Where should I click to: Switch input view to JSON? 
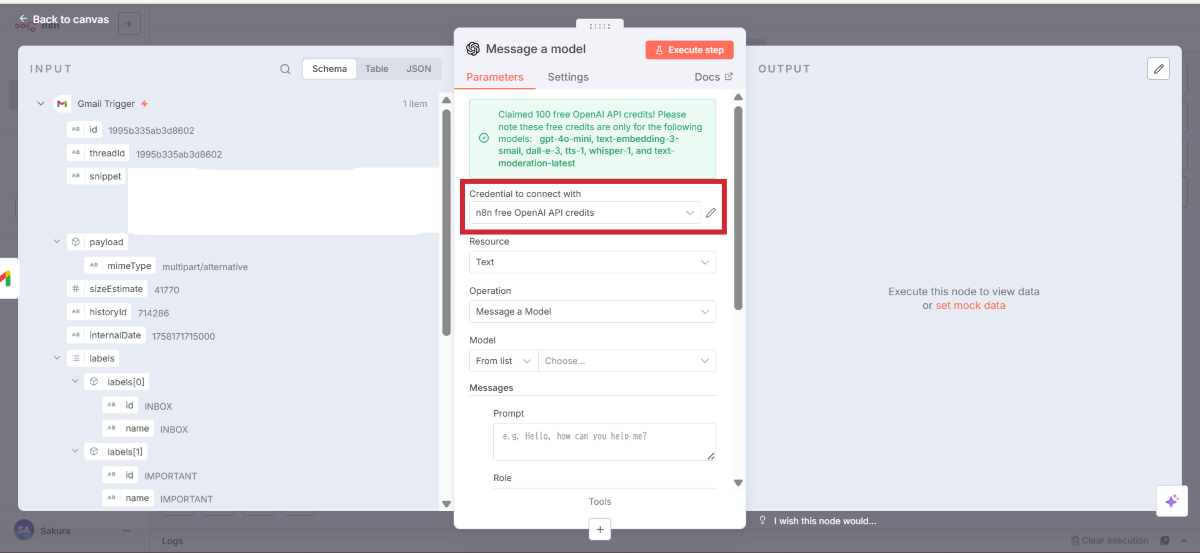(419, 69)
